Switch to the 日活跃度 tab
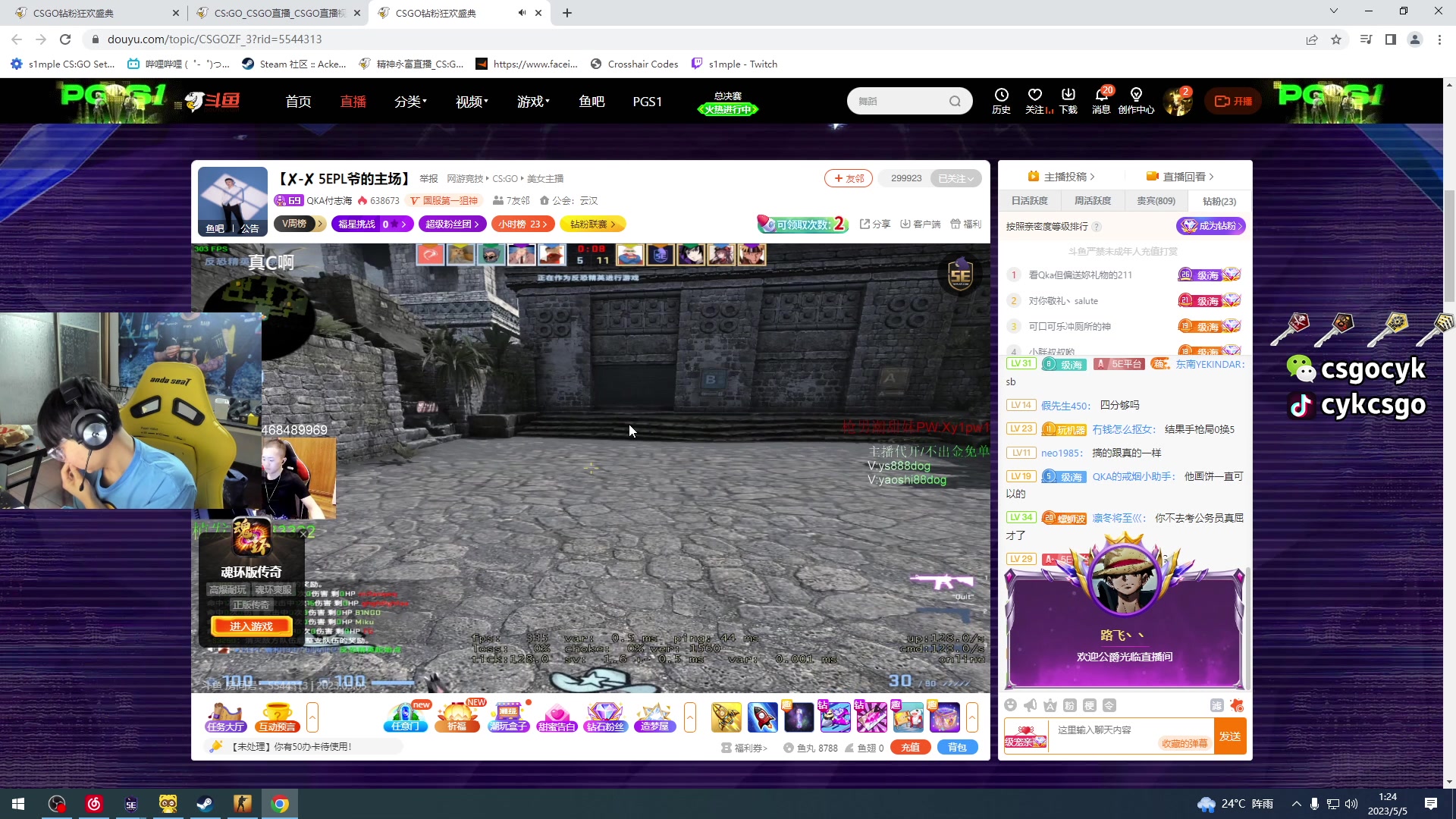Image resolution: width=1456 pixels, height=819 pixels. click(1030, 201)
